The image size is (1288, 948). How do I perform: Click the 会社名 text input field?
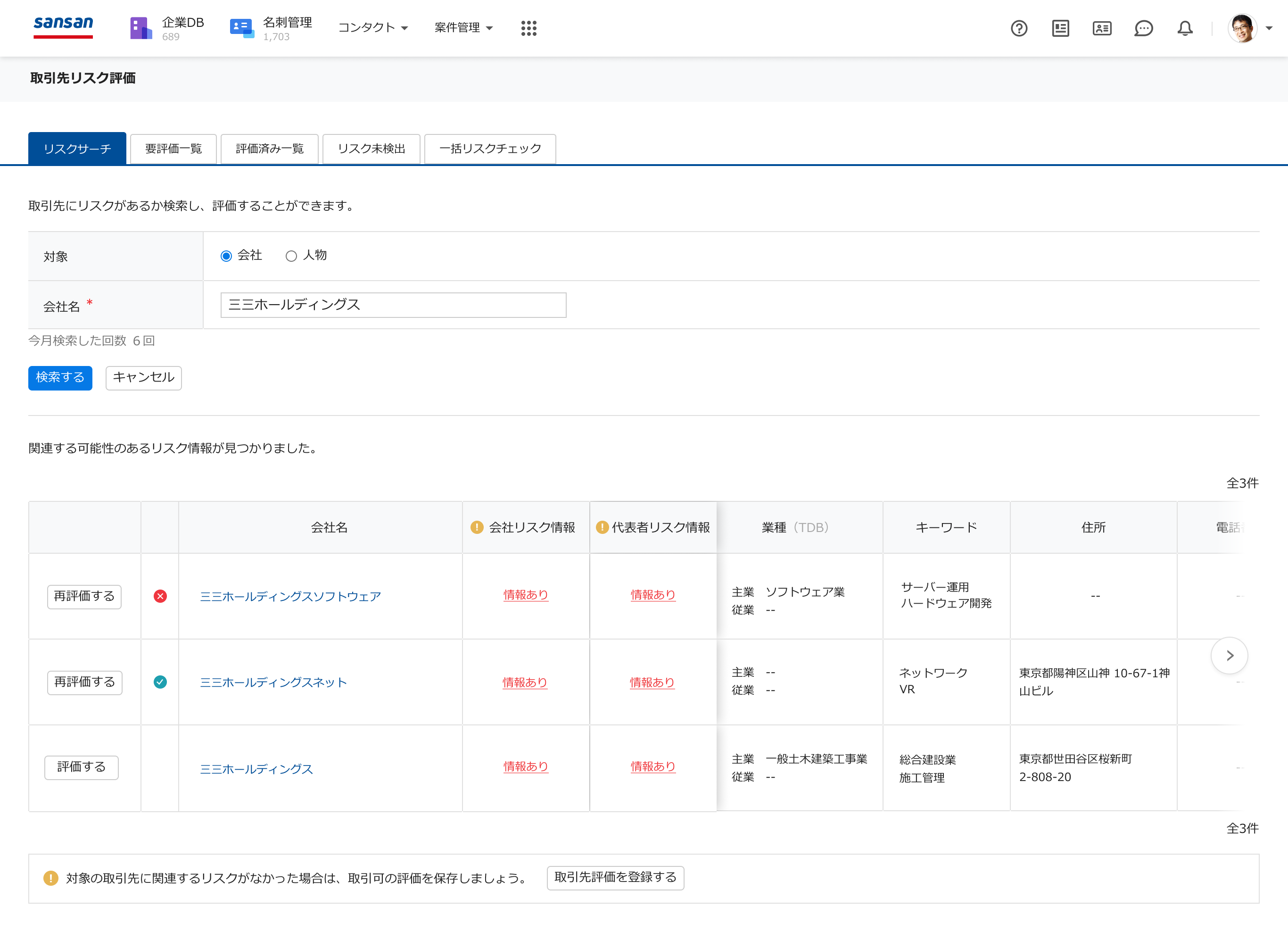(393, 305)
